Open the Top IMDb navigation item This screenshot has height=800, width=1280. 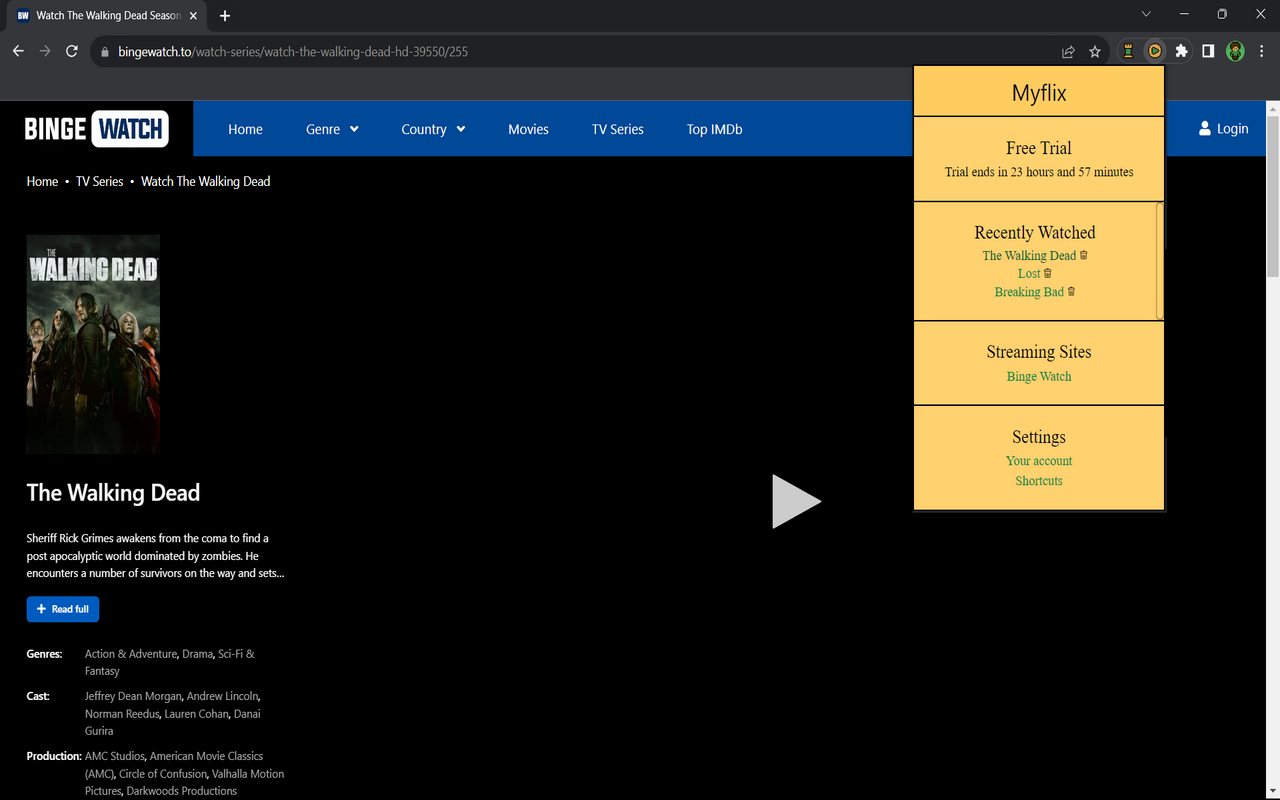tap(714, 129)
